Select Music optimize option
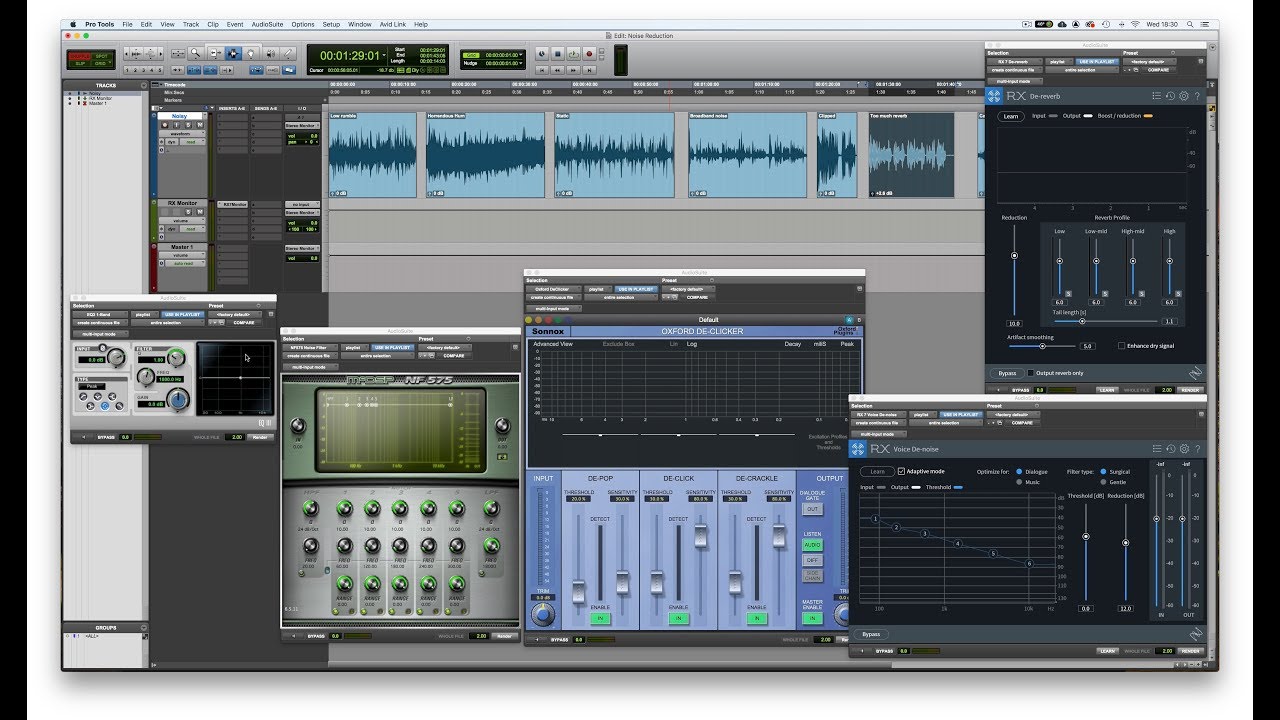The width and height of the screenshot is (1280, 720). [1019, 482]
